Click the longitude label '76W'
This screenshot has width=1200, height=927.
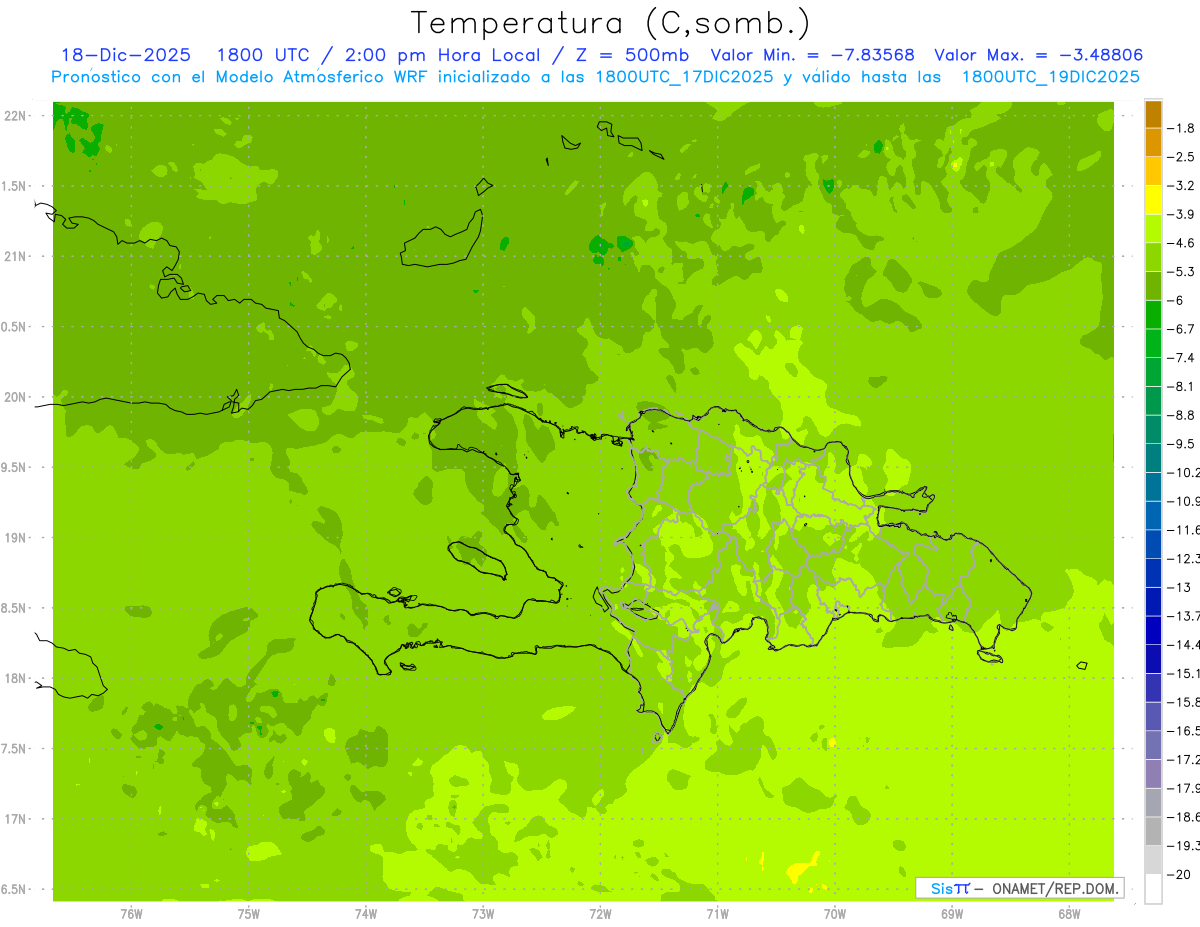click(x=131, y=914)
